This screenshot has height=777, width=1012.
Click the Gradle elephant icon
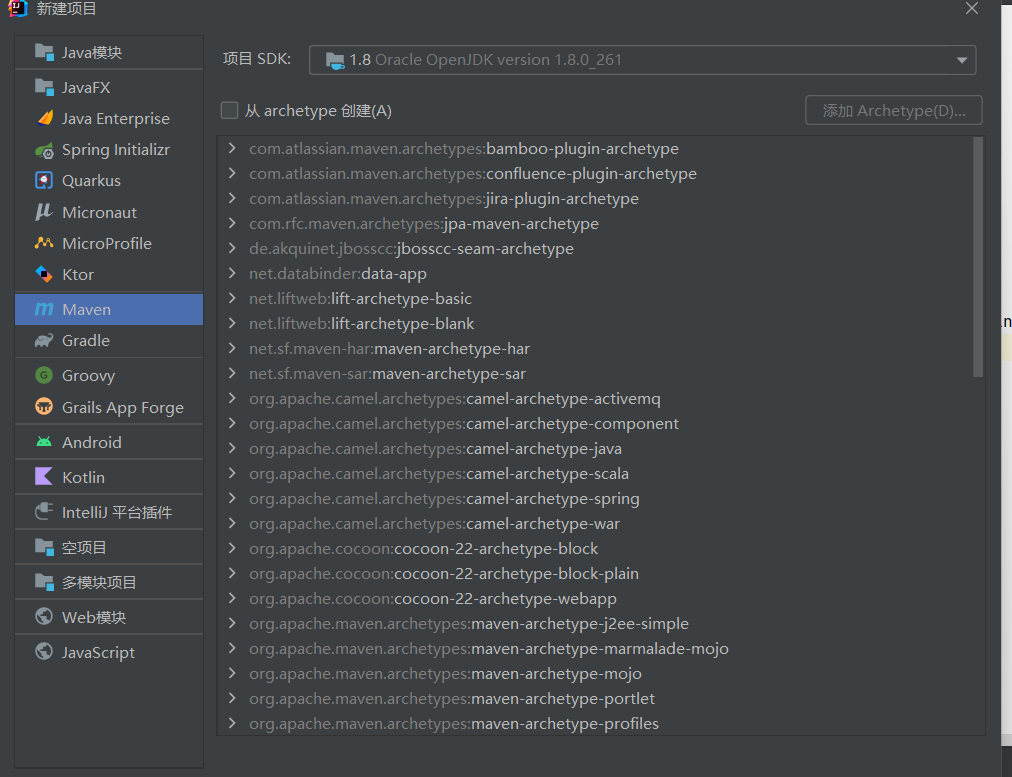click(x=44, y=341)
